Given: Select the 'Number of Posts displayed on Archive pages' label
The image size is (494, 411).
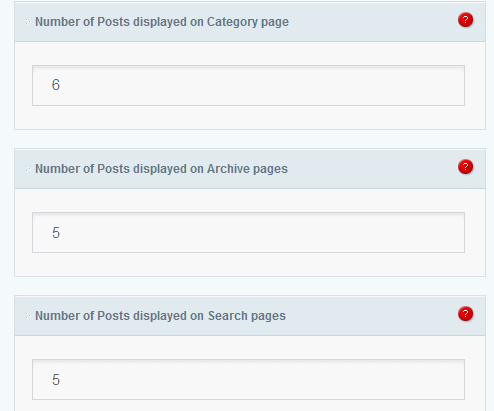Looking at the screenshot, I should (x=161, y=169).
